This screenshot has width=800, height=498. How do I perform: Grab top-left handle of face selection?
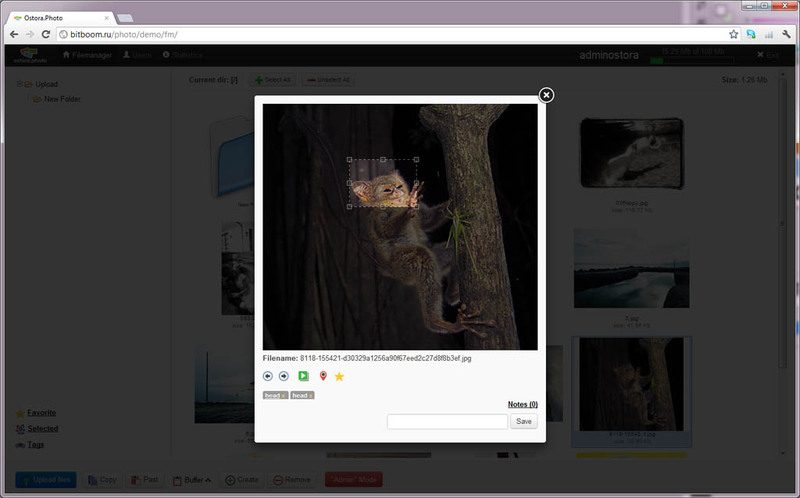point(349,160)
